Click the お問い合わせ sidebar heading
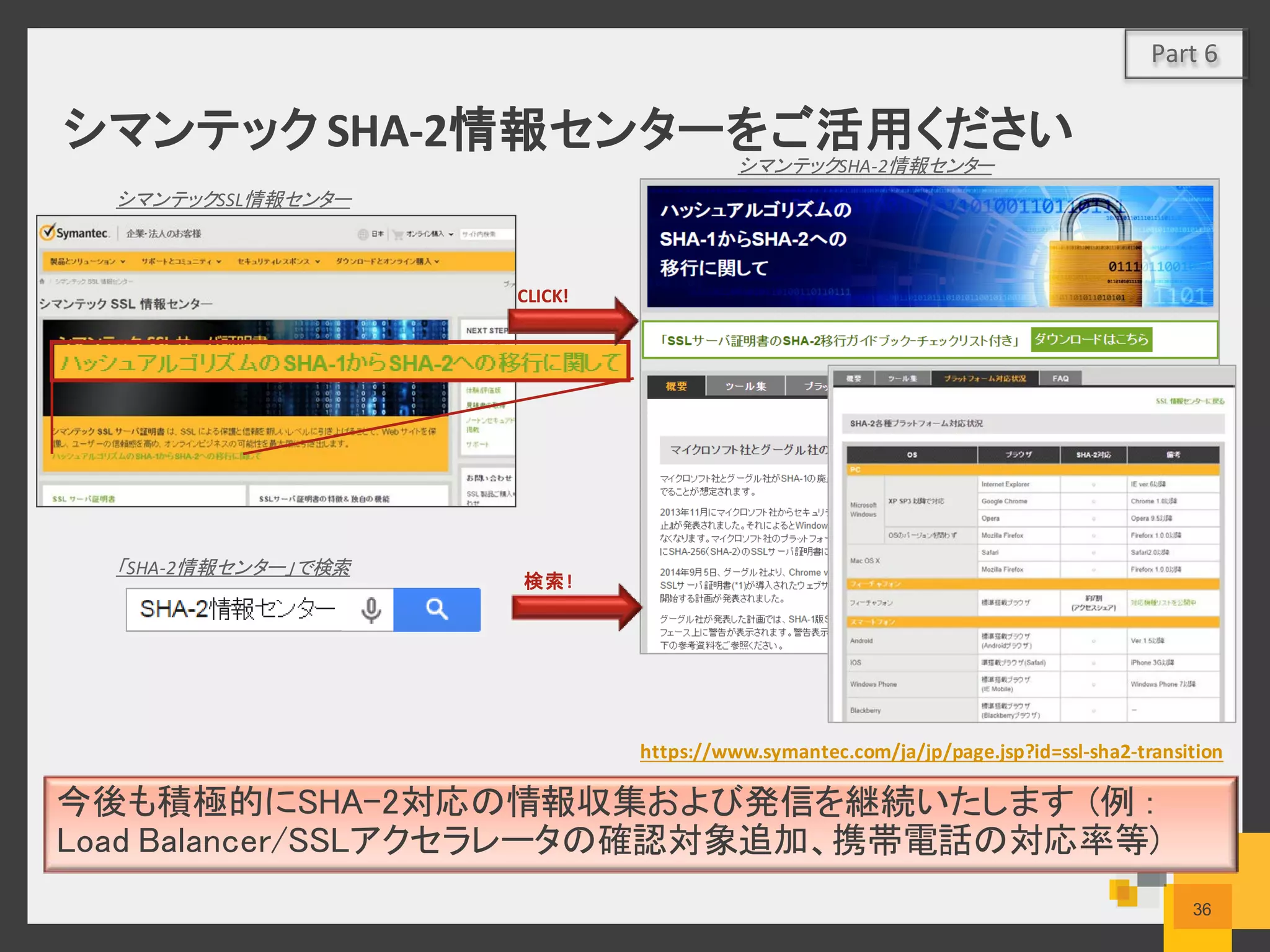 click(489, 478)
